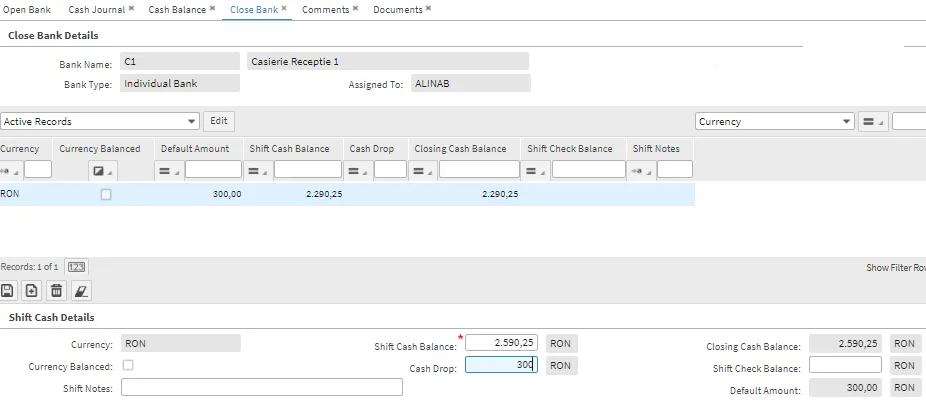The height and width of the screenshot is (402, 926).
Task: Click the Bank Name field showing C1
Action: tap(180, 61)
